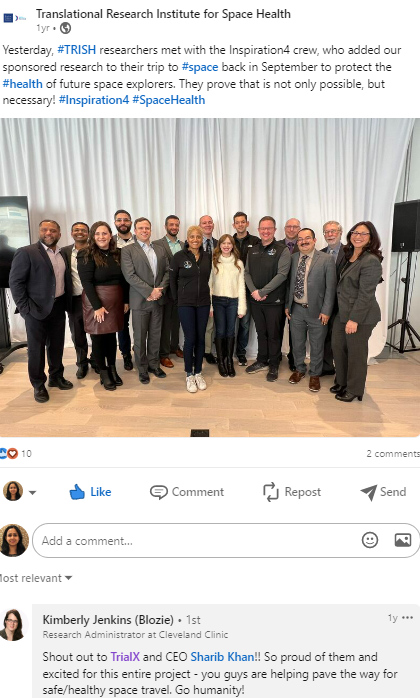
Task: Click the thumbs-up Like icon
Action: (77, 492)
